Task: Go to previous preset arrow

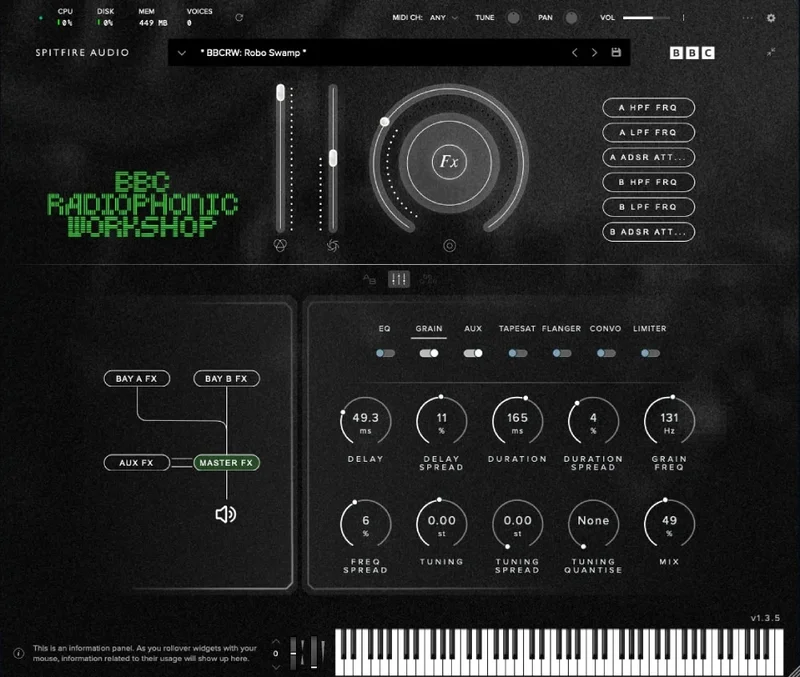Action: [574, 53]
